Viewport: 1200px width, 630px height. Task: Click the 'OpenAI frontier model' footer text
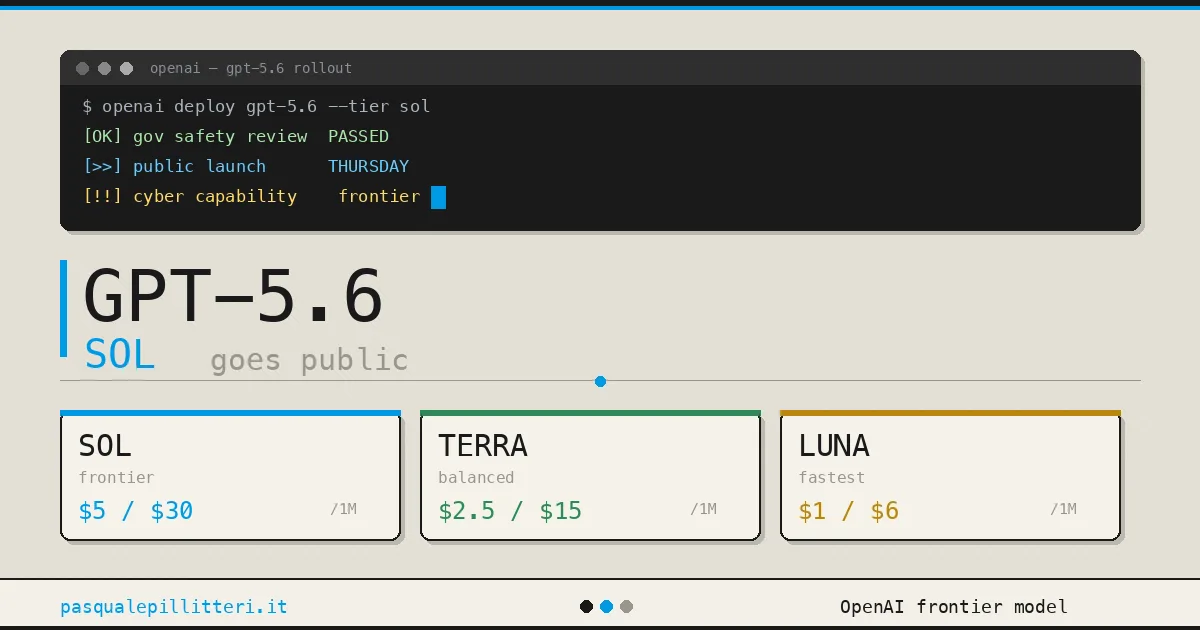(x=953, y=606)
